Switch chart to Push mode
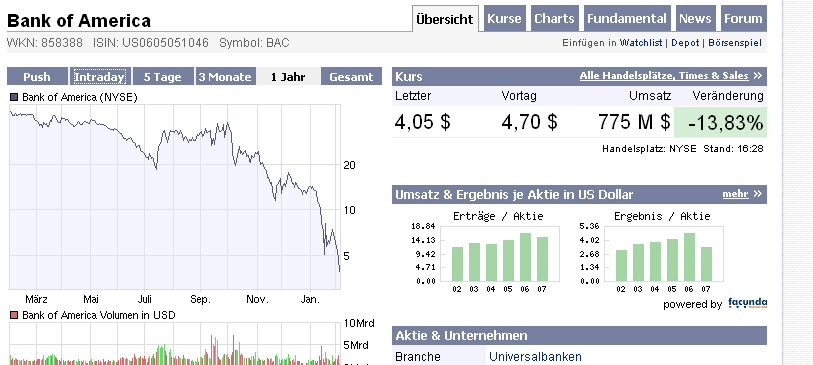 [x=37, y=77]
